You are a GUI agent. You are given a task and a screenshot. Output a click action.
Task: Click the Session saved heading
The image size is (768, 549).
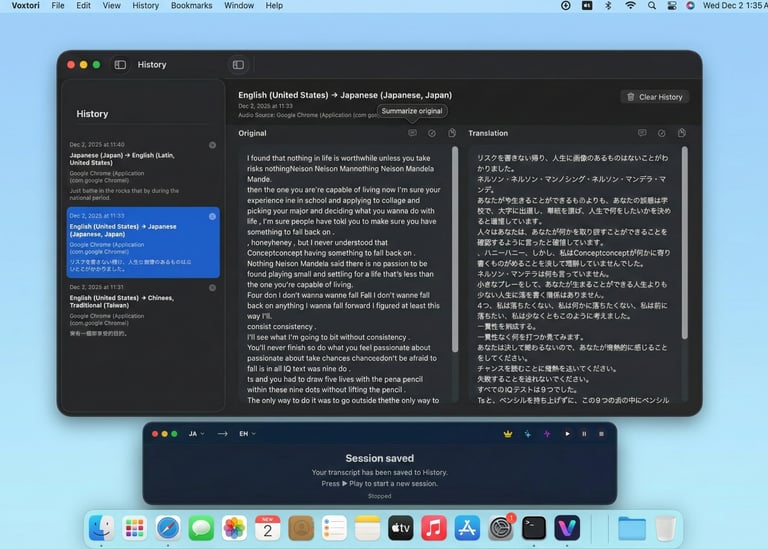click(x=380, y=458)
